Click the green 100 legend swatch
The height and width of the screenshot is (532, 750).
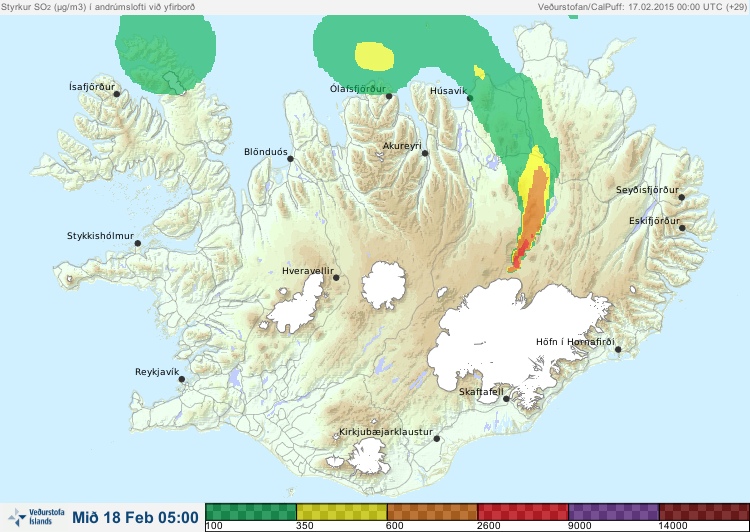coord(251,511)
